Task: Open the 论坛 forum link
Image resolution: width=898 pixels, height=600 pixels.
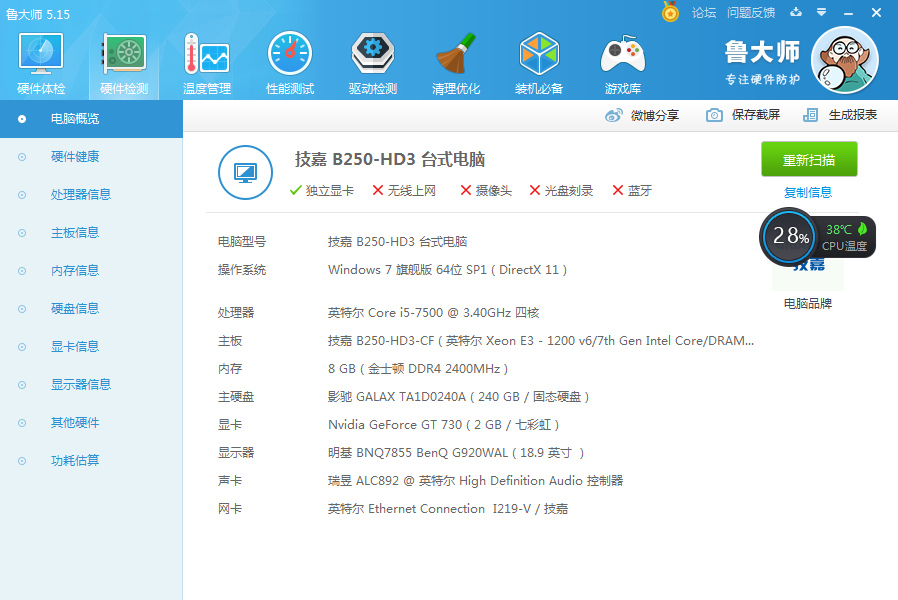Action: click(x=704, y=13)
